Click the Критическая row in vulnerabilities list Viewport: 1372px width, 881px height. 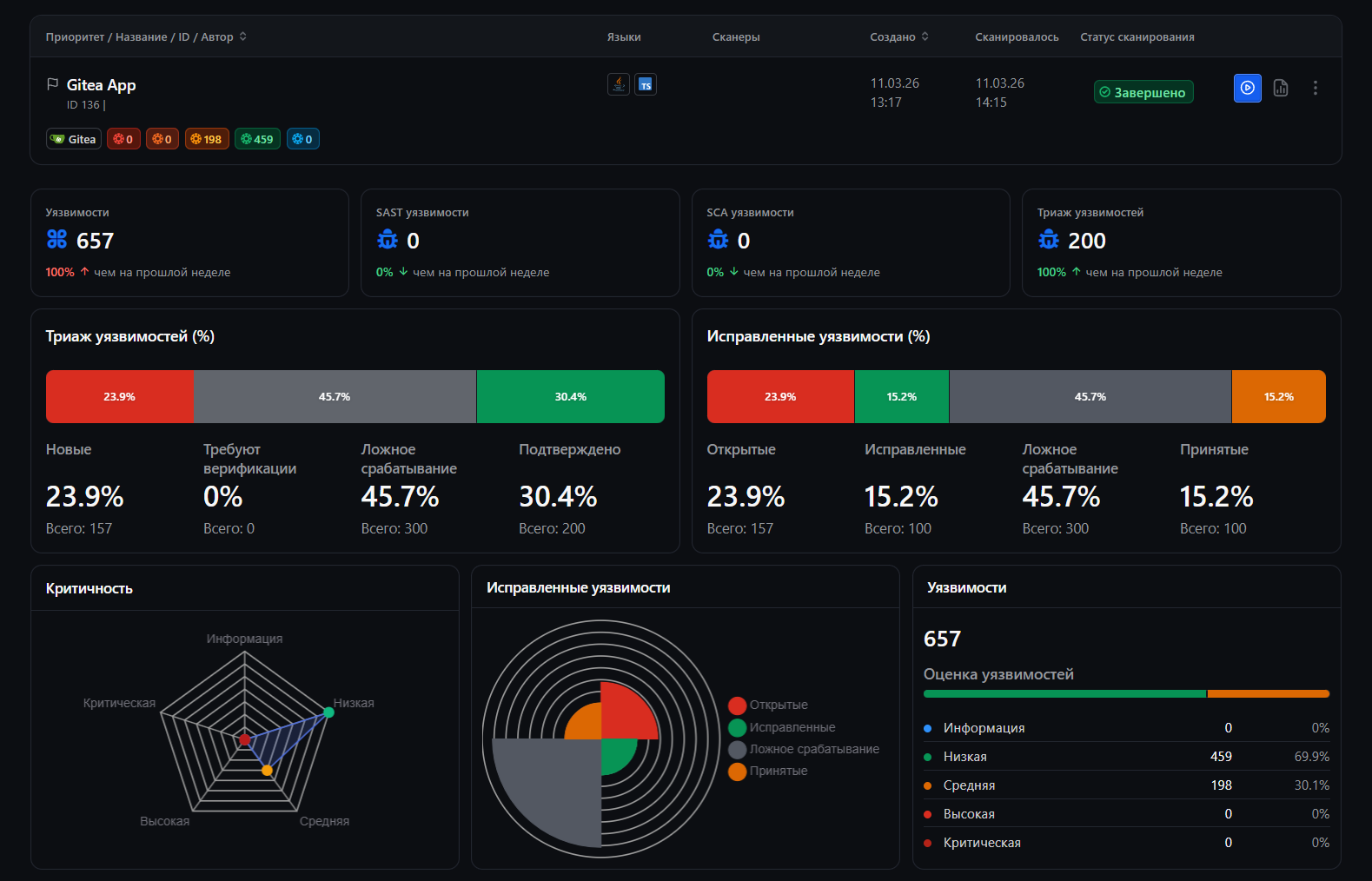tap(1126, 843)
